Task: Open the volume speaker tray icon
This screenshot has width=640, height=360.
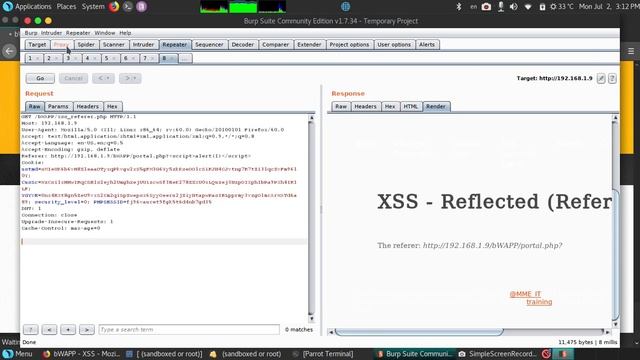Action: click(514, 7)
